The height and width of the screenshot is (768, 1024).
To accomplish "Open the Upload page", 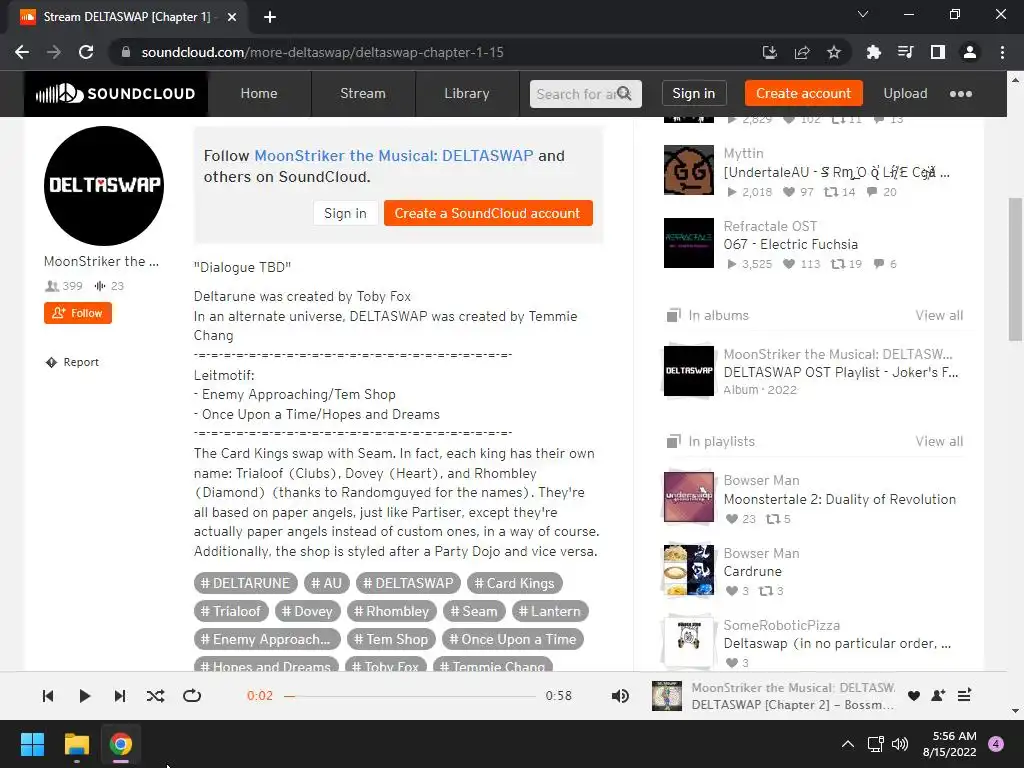I will [905, 93].
